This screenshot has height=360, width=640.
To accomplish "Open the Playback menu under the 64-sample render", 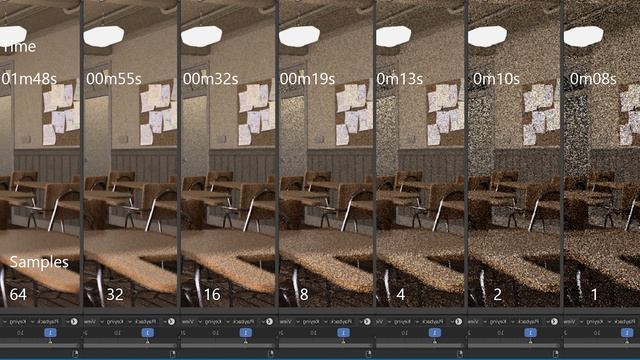I will (x=47, y=322).
